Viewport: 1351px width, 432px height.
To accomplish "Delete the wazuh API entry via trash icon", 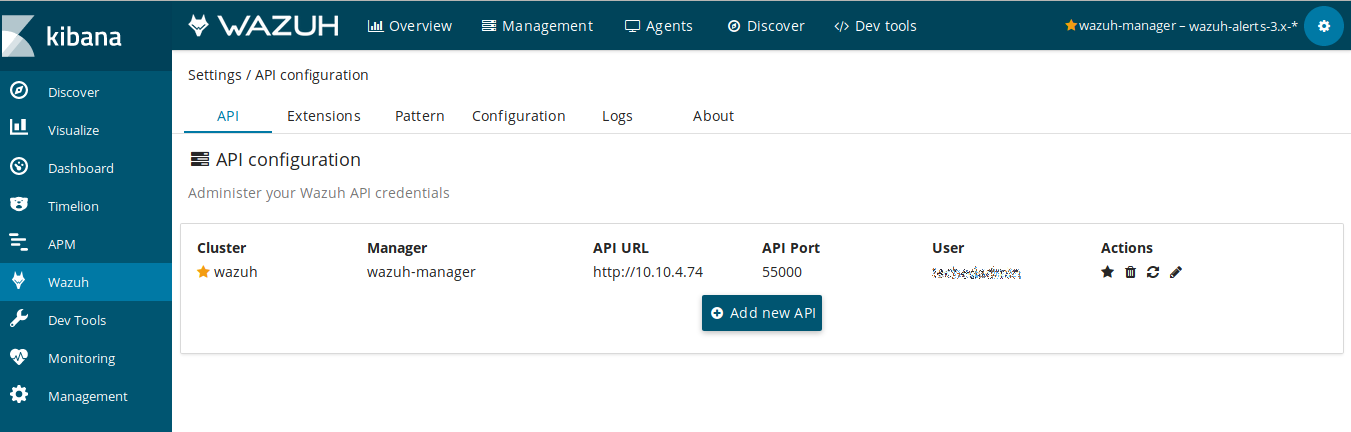I will tap(1130, 272).
